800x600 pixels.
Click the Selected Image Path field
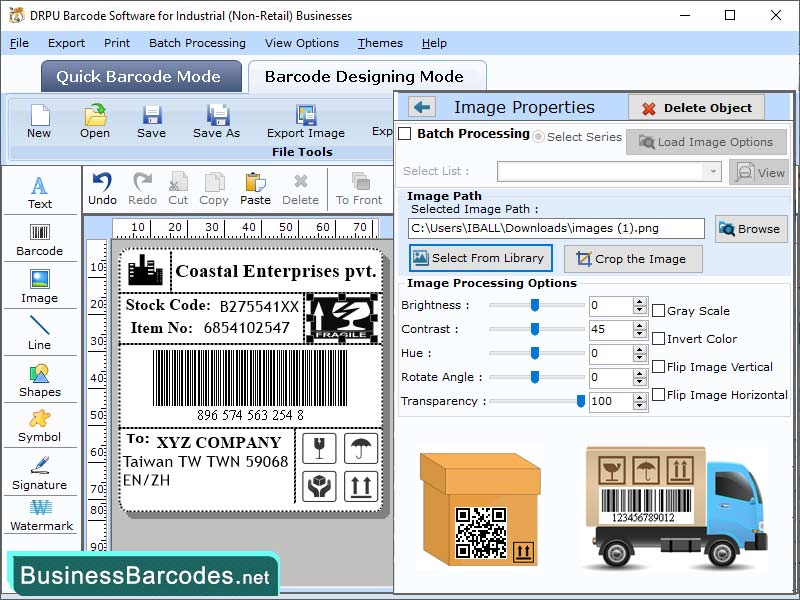point(555,228)
